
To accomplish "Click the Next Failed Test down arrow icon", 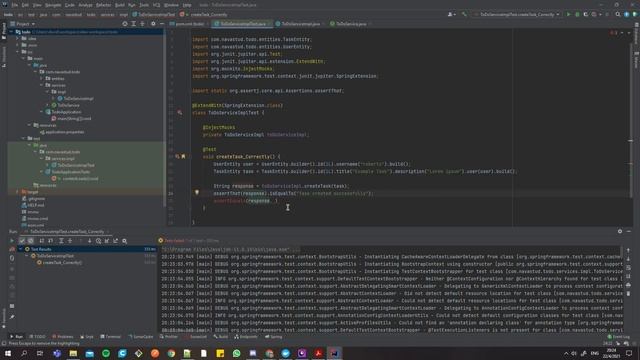I will click(x=89, y=241).
